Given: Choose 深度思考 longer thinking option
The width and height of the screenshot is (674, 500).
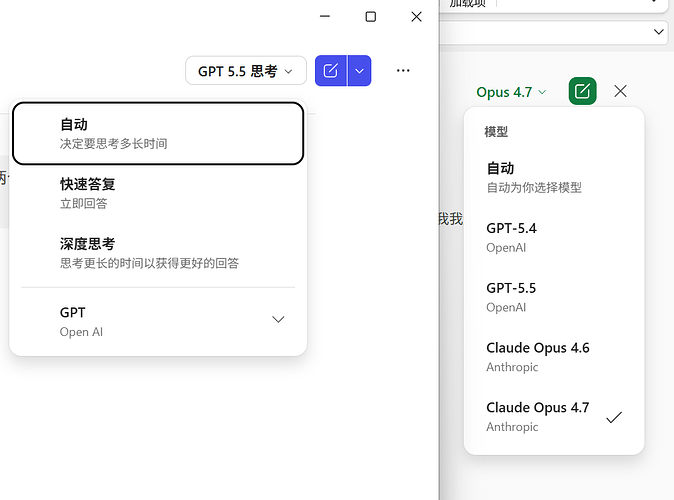Looking at the screenshot, I should [158, 253].
